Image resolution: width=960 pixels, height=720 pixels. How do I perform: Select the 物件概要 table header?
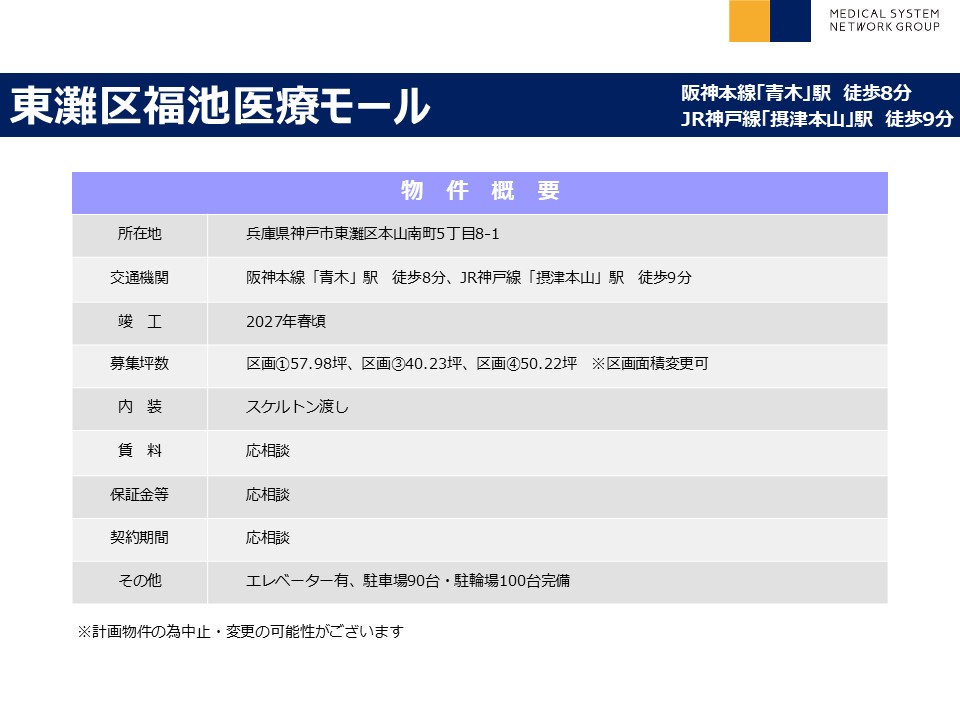point(480,192)
